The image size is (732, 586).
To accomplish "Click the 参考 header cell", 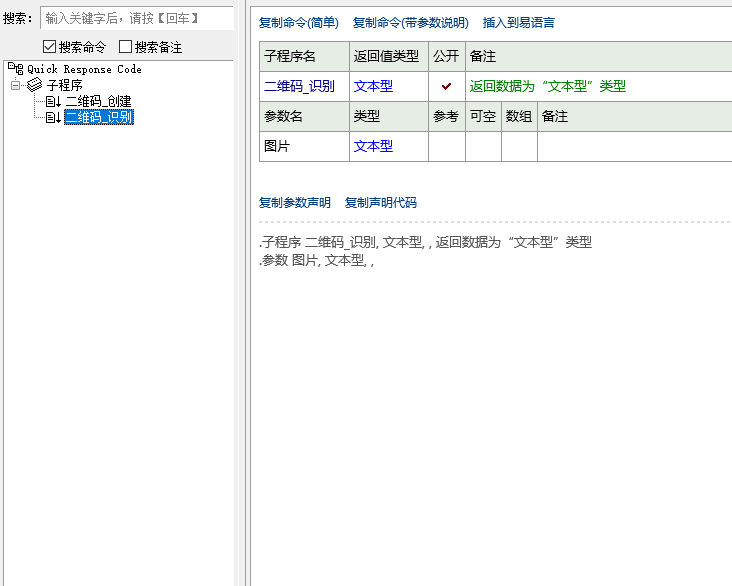I will [x=446, y=116].
